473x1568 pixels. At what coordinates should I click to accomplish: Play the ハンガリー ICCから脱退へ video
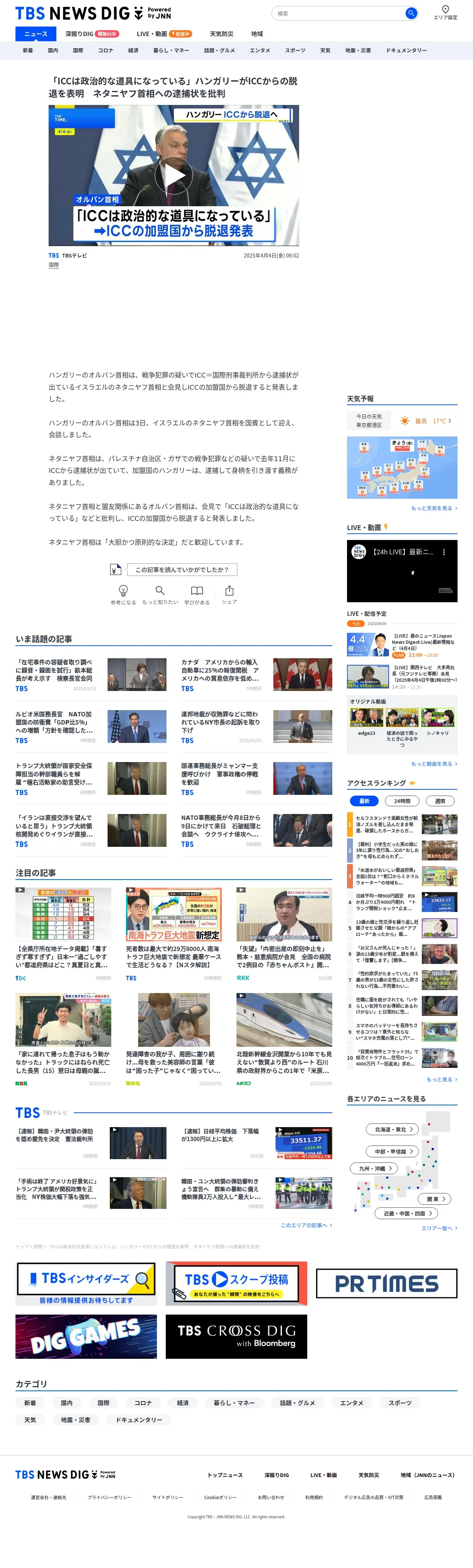tap(174, 175)
